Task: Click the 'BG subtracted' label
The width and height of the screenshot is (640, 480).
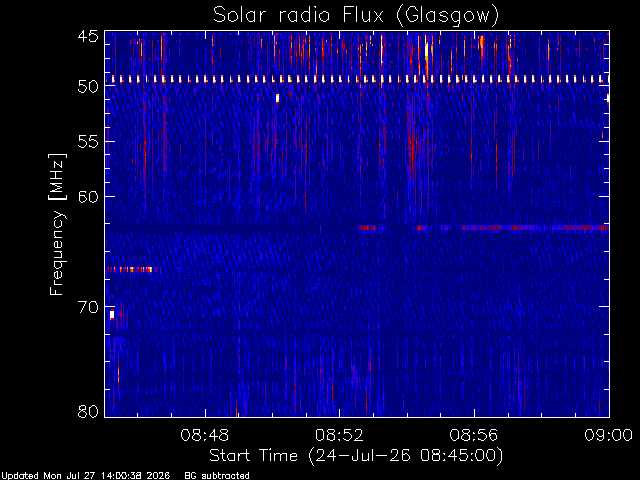Action: point(217,476)
